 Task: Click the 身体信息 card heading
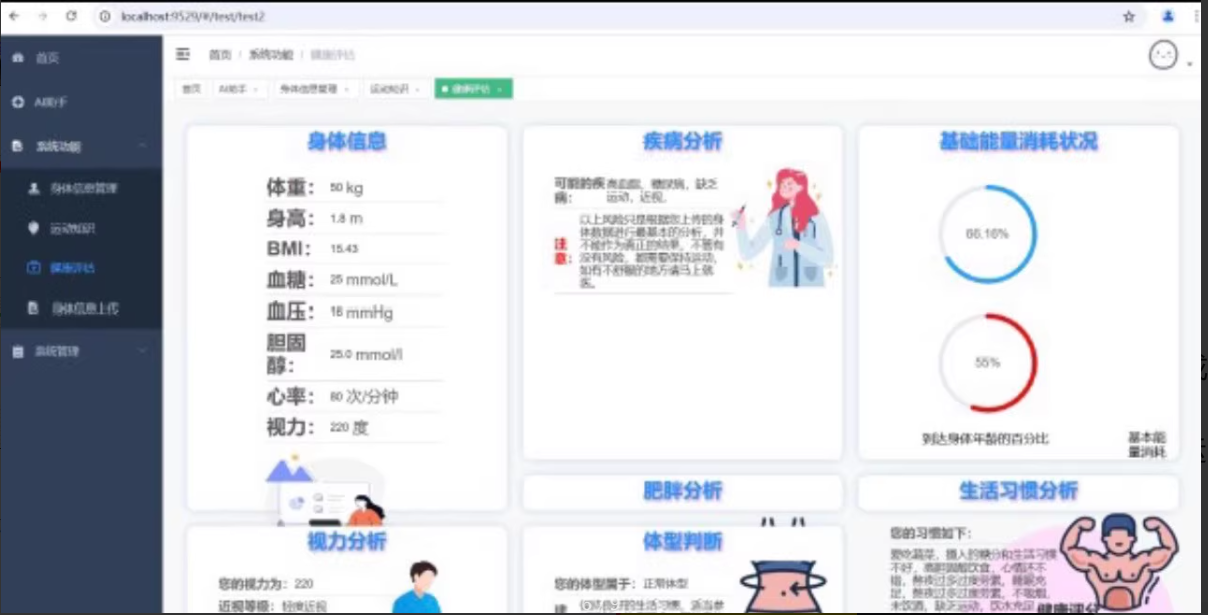[x=346, y=142]
